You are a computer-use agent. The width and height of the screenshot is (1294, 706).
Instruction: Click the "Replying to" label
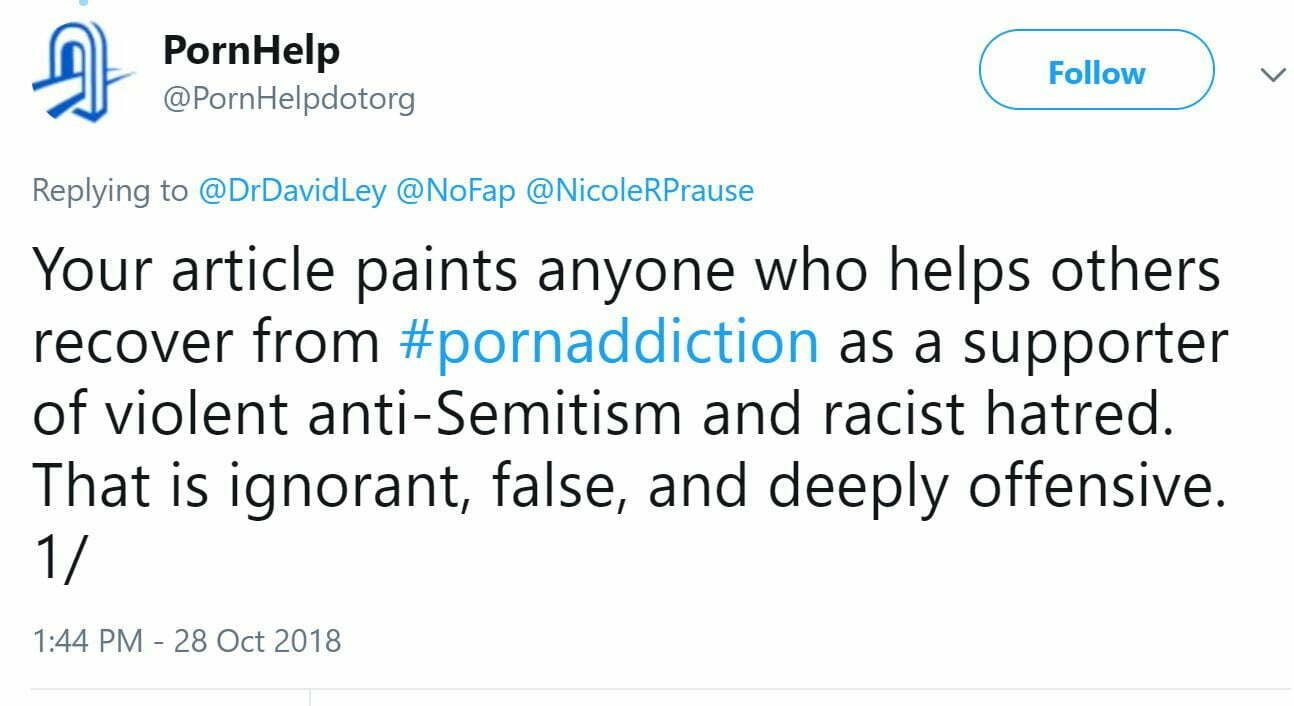tap(110, 190)
